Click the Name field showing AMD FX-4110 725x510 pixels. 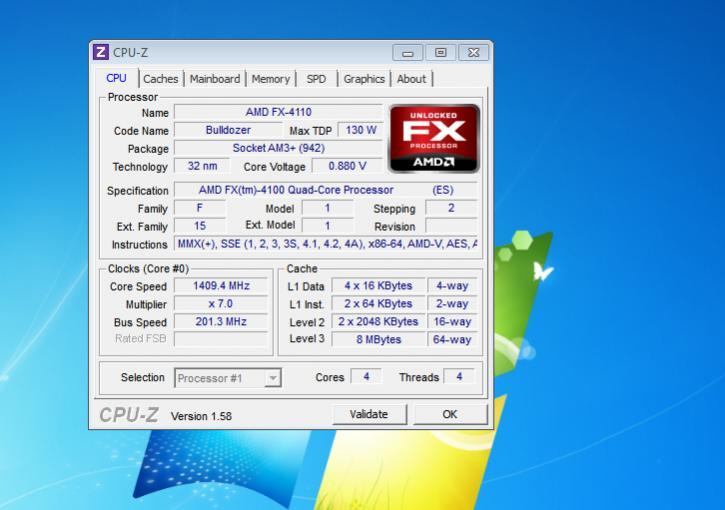click(278, 112)
